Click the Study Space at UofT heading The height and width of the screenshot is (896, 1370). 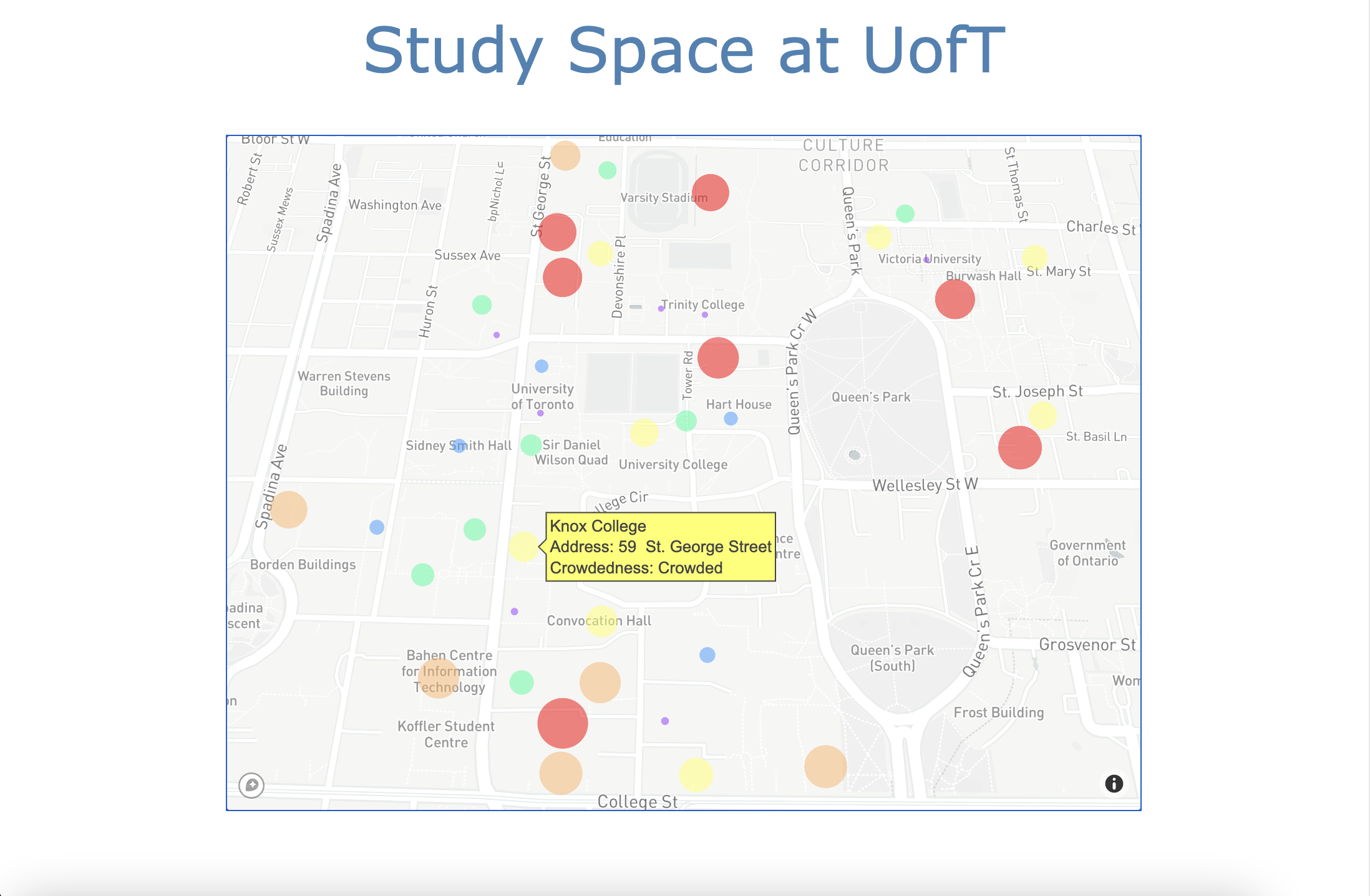(x=684, y=50)
